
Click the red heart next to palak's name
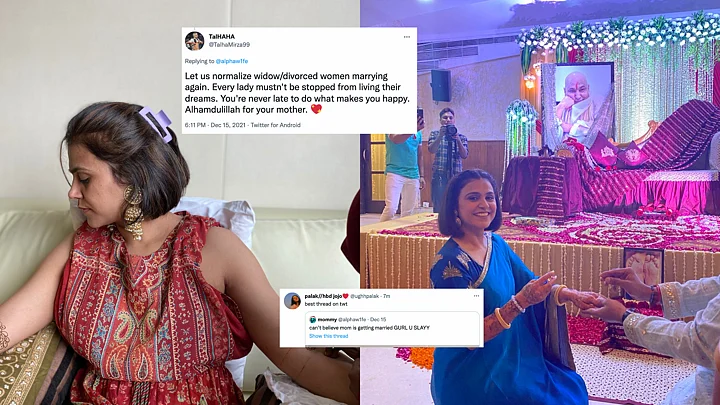(345, 296)
